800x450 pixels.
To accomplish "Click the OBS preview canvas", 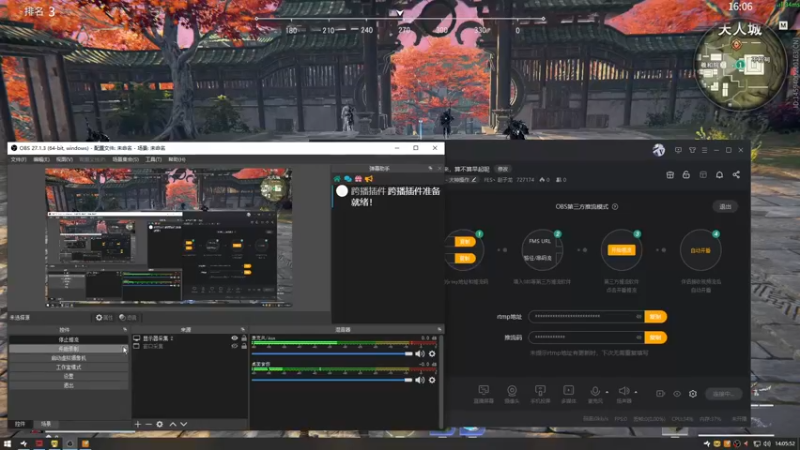I will 168,238.
